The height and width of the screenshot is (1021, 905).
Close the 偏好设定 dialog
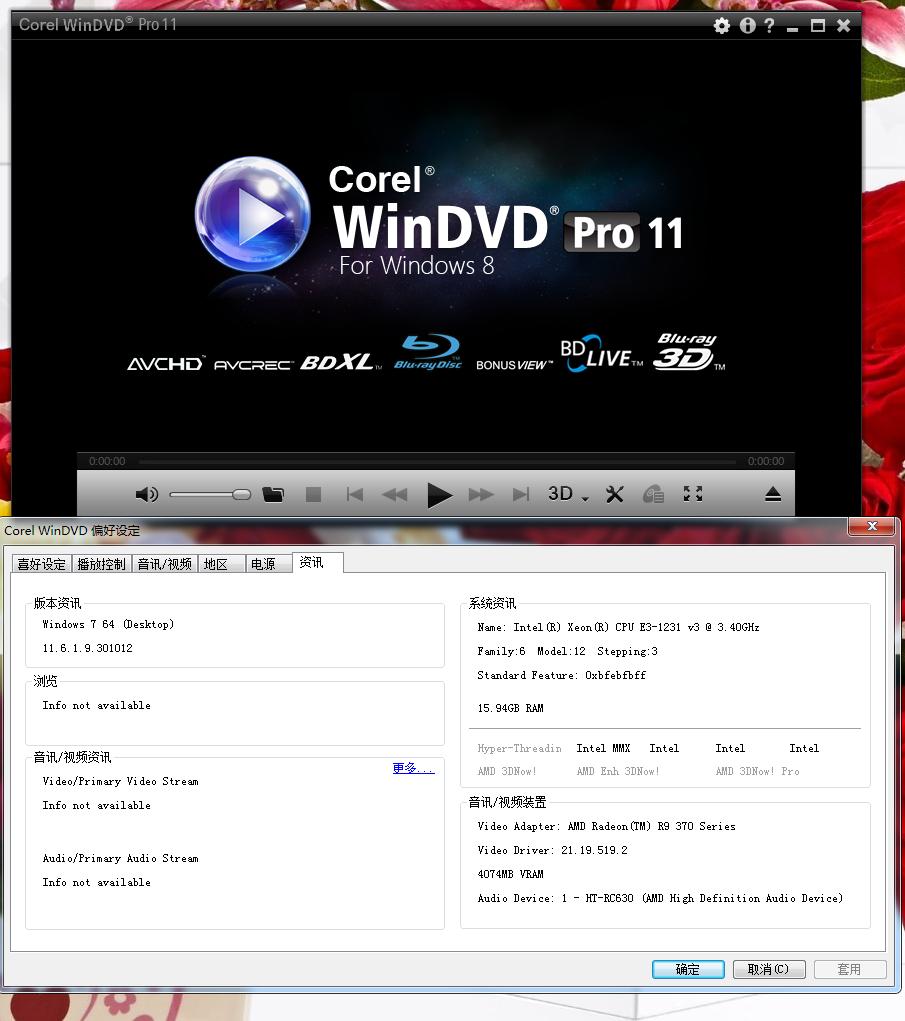(872, 526)
